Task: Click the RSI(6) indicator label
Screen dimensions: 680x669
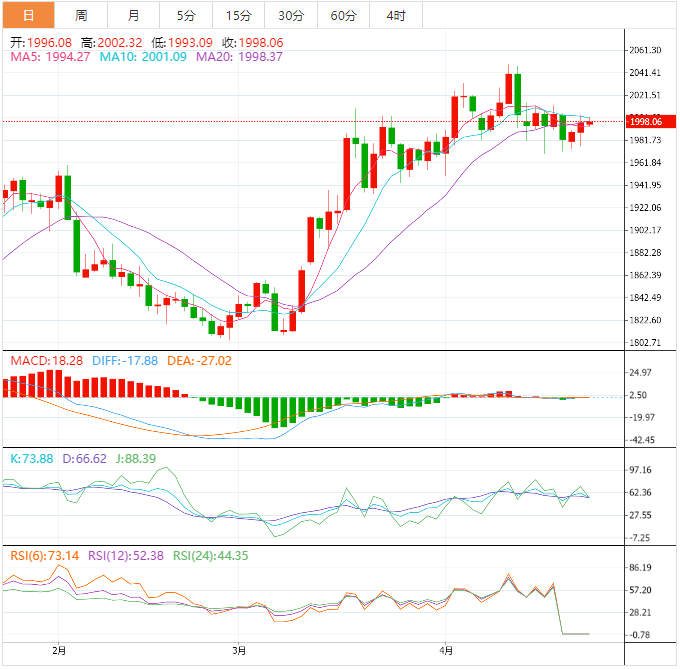Action: (45, 556)
